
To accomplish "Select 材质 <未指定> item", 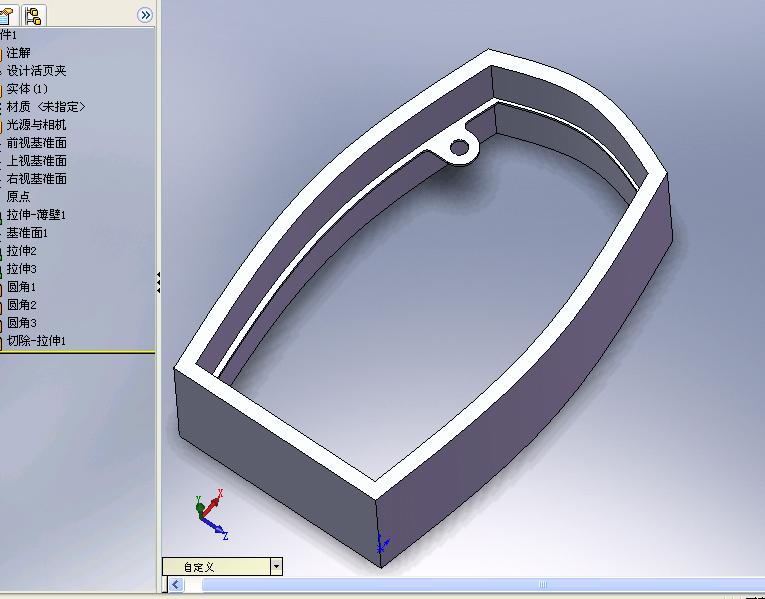I will tap(46, 107).
